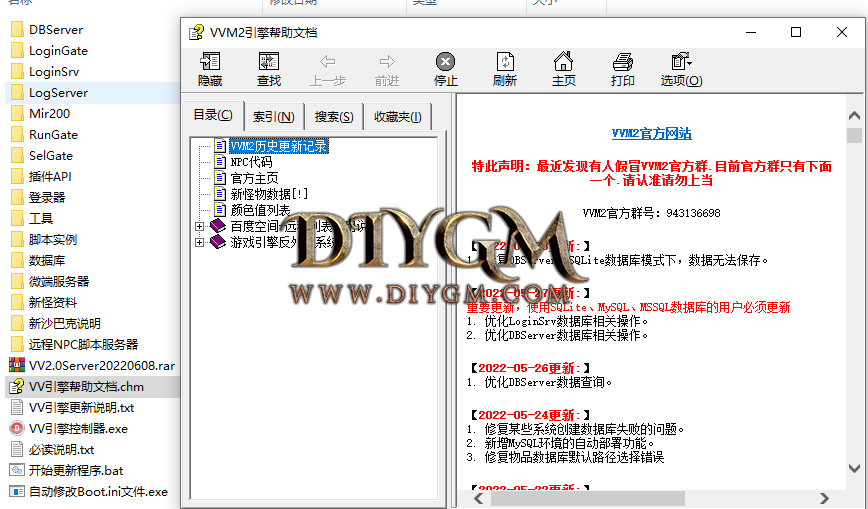Select 颜色值列表 topic in the tree
The image size is (868, 509).
click(x=260, y=210)
